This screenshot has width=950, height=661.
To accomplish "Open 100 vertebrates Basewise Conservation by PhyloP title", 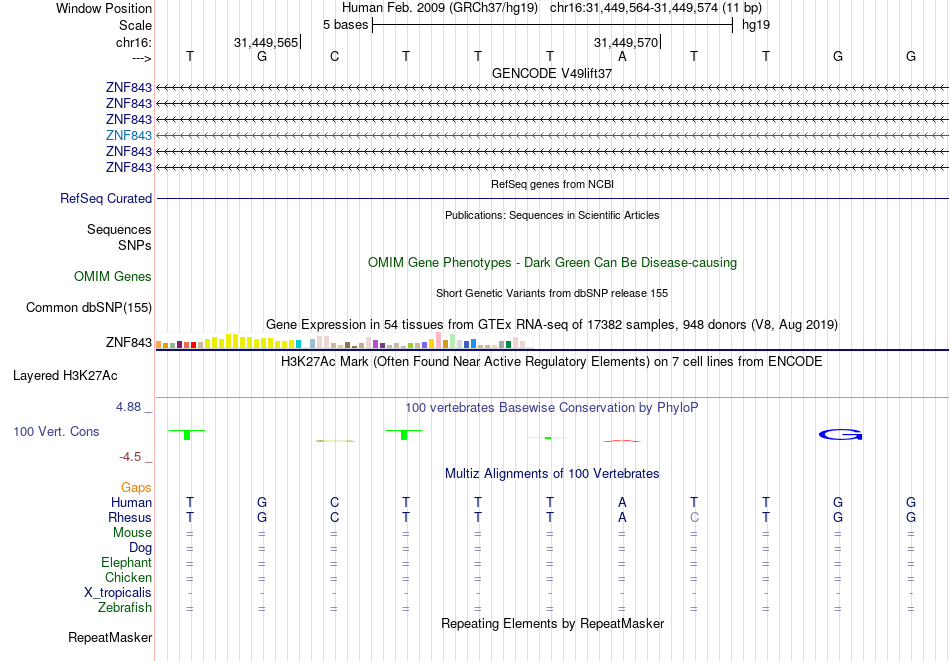I will (x=552, y=408).
